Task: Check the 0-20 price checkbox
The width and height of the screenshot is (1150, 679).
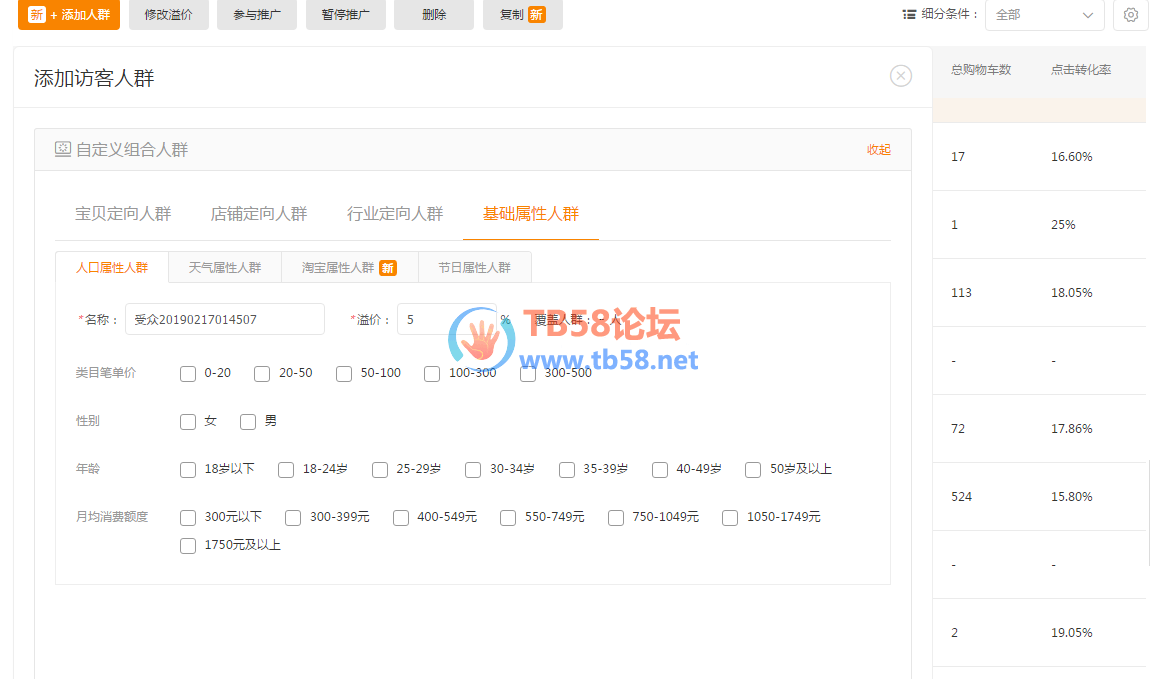Action: (188, 374)
